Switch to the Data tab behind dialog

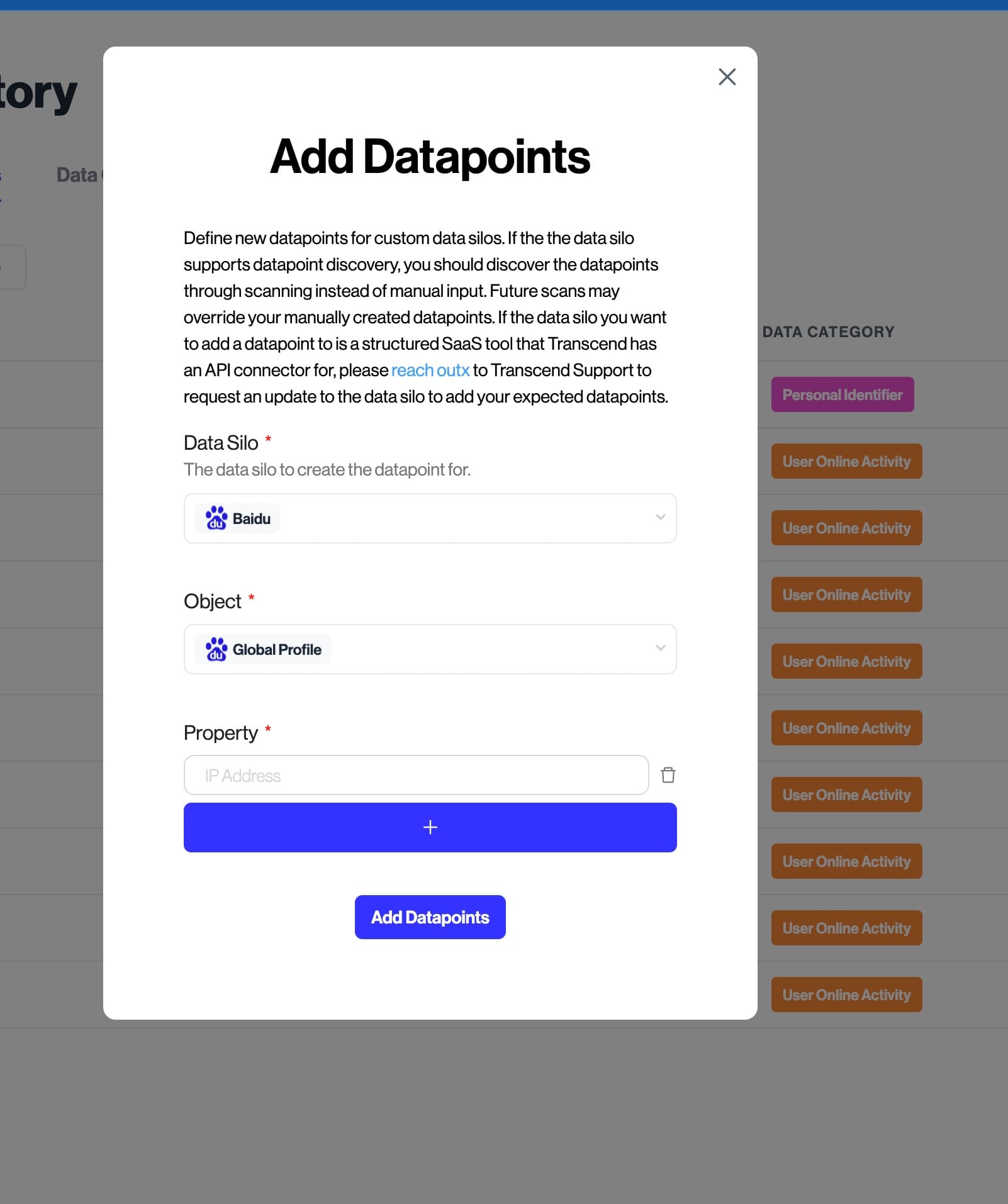tap(79, 175)
